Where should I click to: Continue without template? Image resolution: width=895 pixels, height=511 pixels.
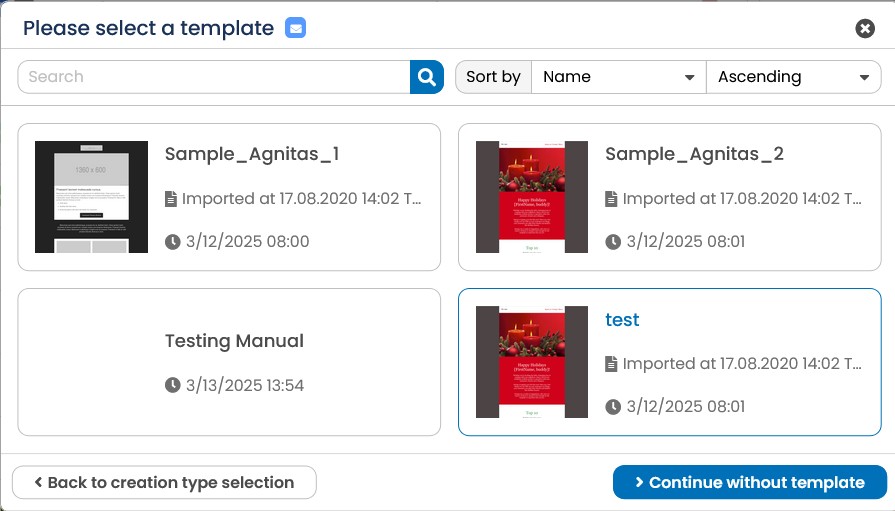(x=750, y=482)
